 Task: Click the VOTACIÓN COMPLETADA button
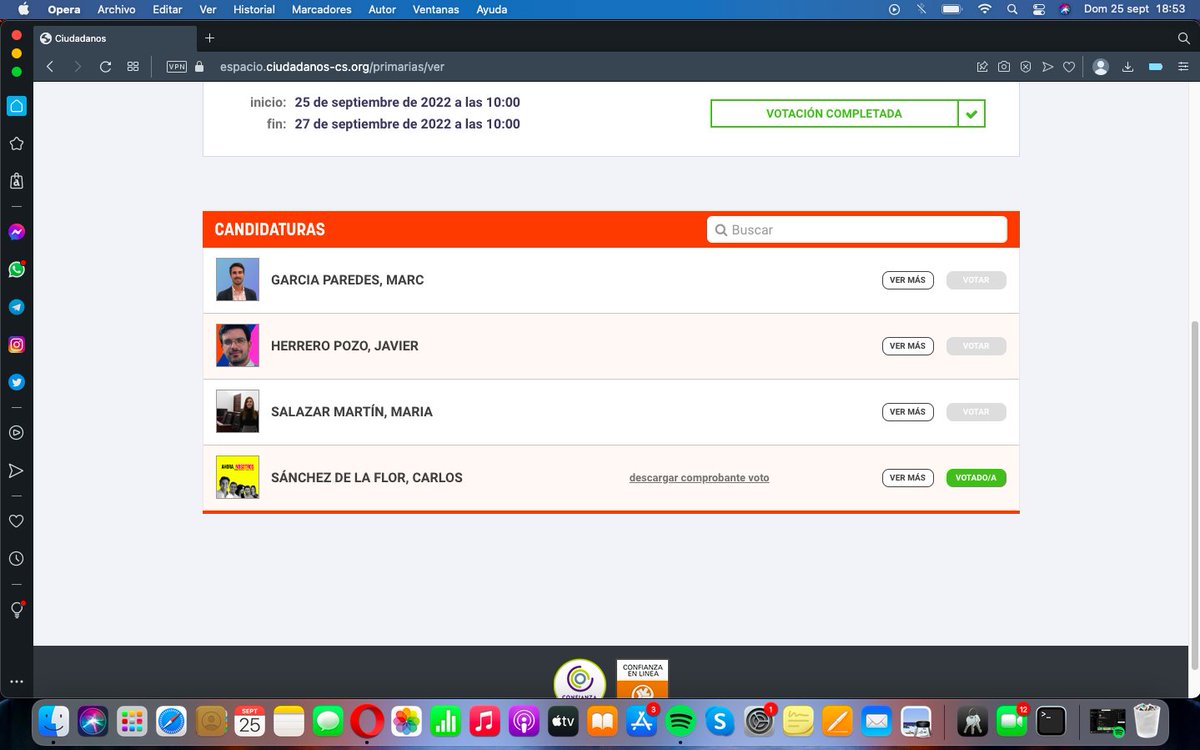[x=848, y=114]
